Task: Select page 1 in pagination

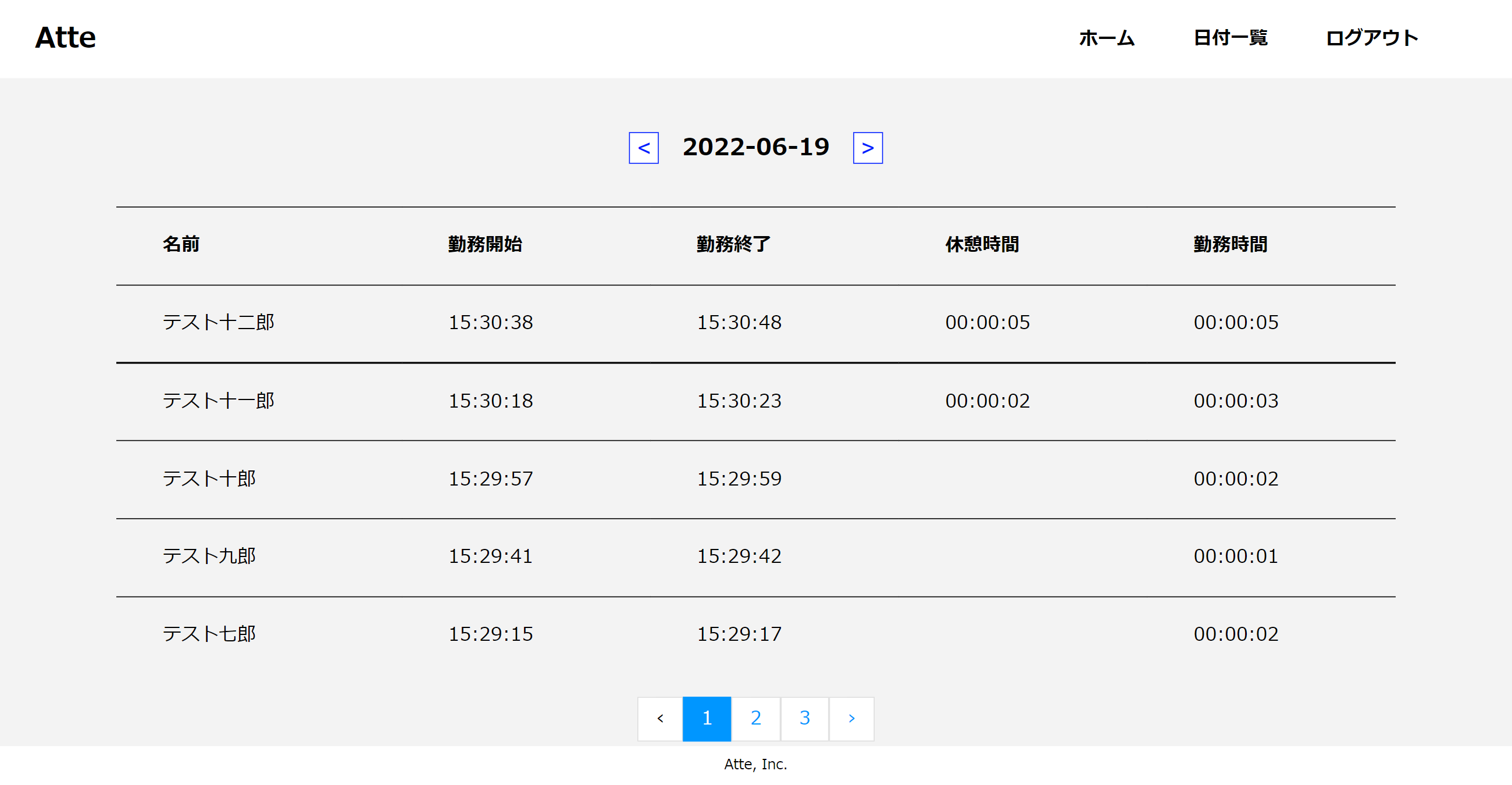Action: coord(707,718)
